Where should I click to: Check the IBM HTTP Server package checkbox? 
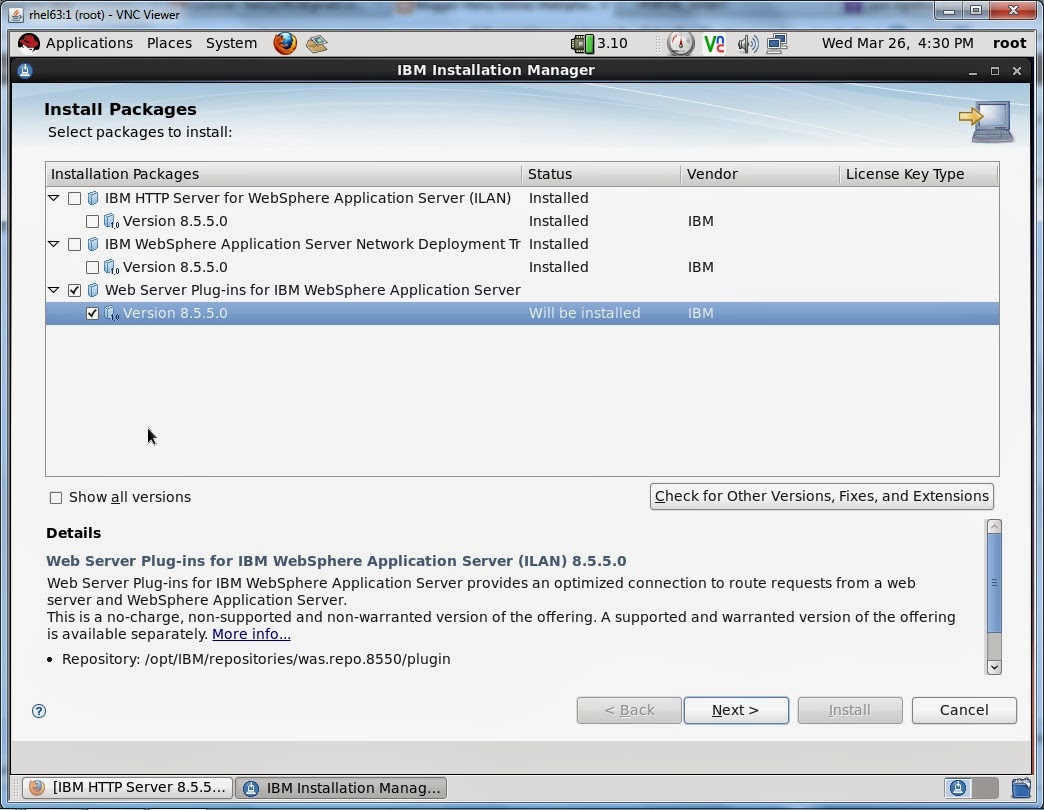(75, 198)
